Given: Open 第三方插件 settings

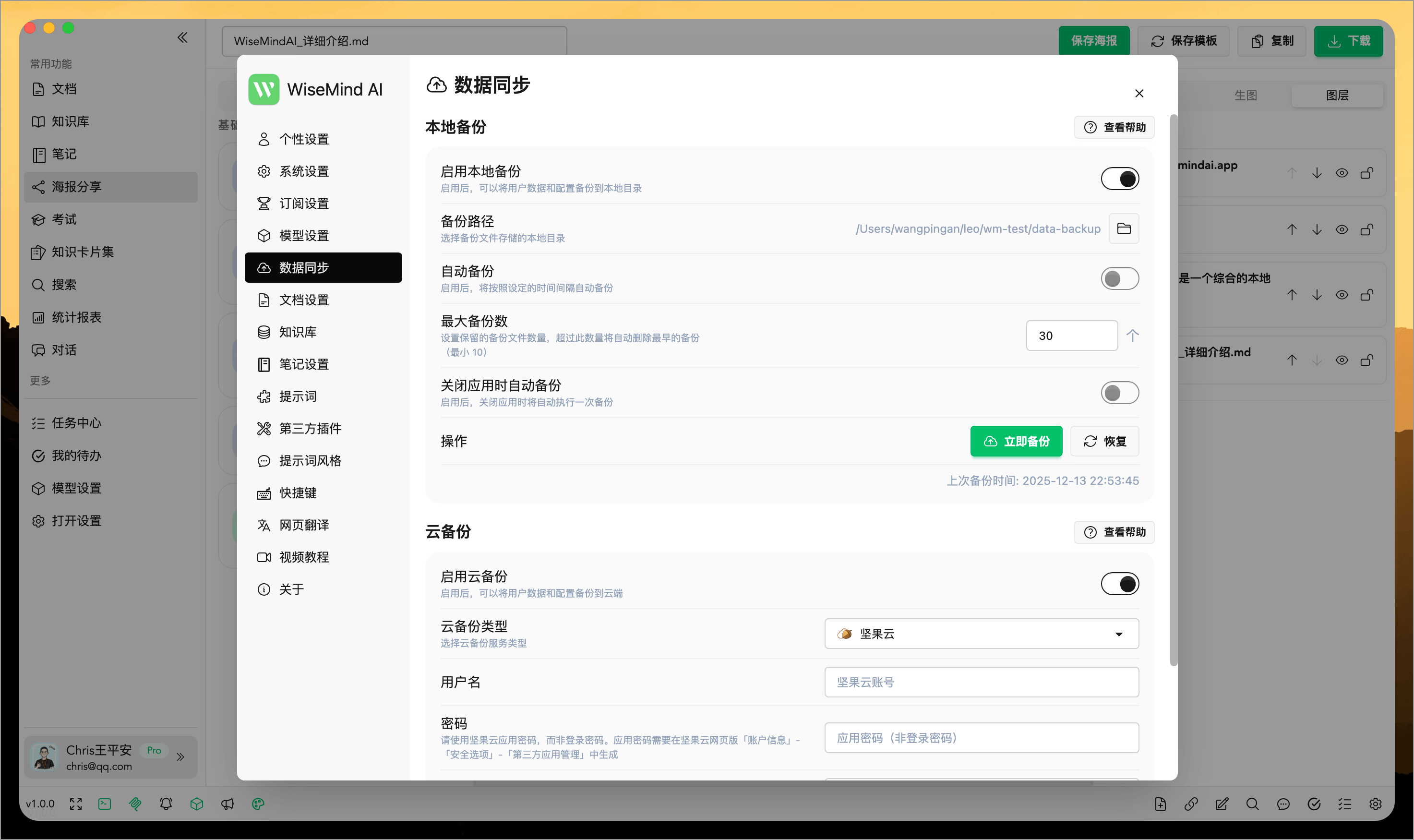Looking at the screenshot, I should pos(310,429).
